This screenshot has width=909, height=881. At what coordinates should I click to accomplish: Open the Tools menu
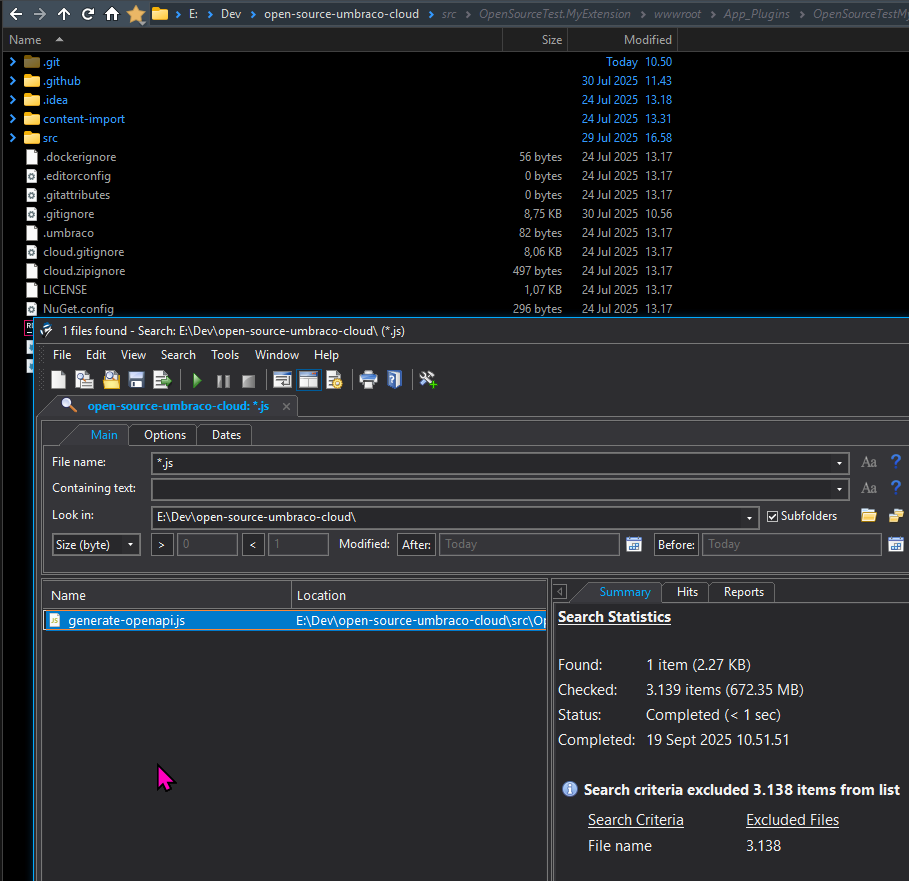225,355
